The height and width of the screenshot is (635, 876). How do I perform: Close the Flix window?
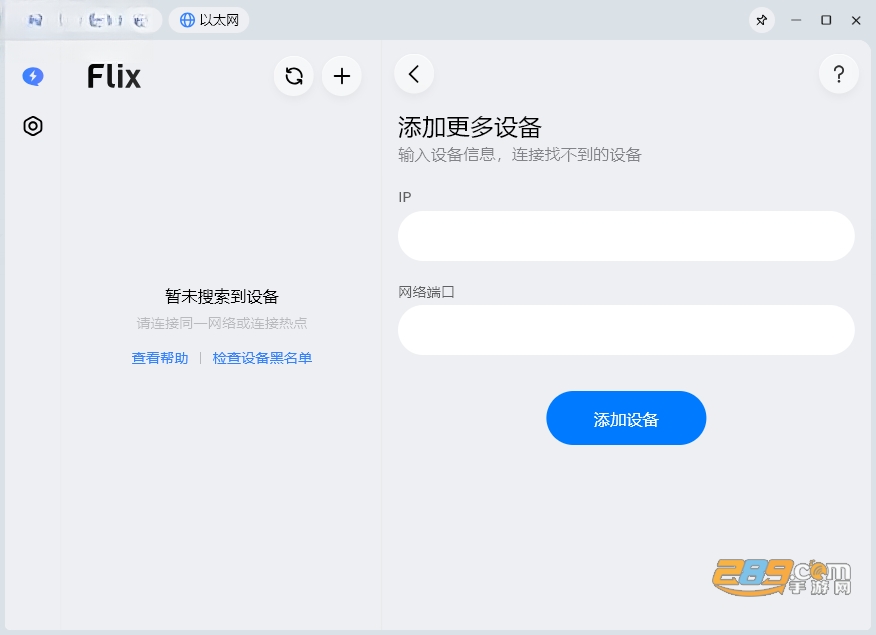point(856,20)
